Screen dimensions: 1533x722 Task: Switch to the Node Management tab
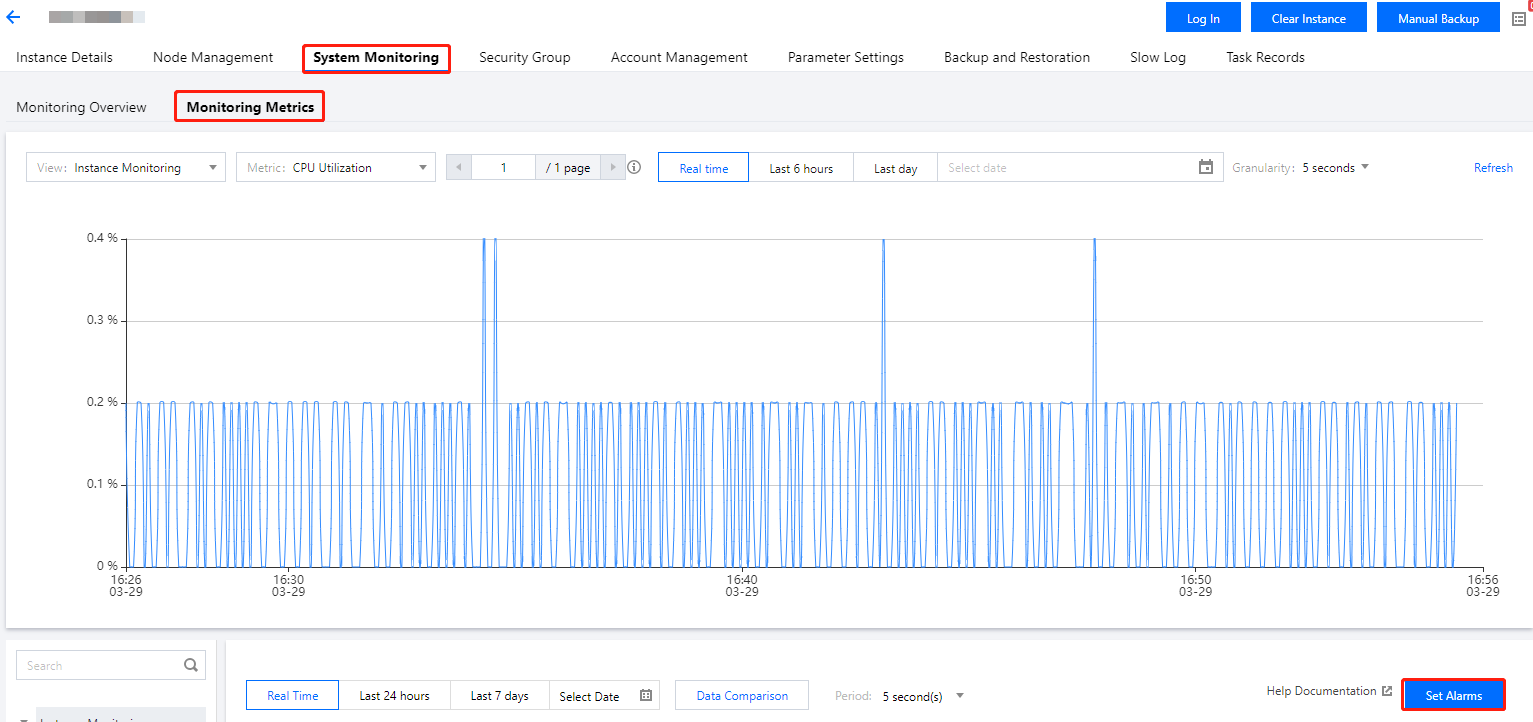[213, 58]
